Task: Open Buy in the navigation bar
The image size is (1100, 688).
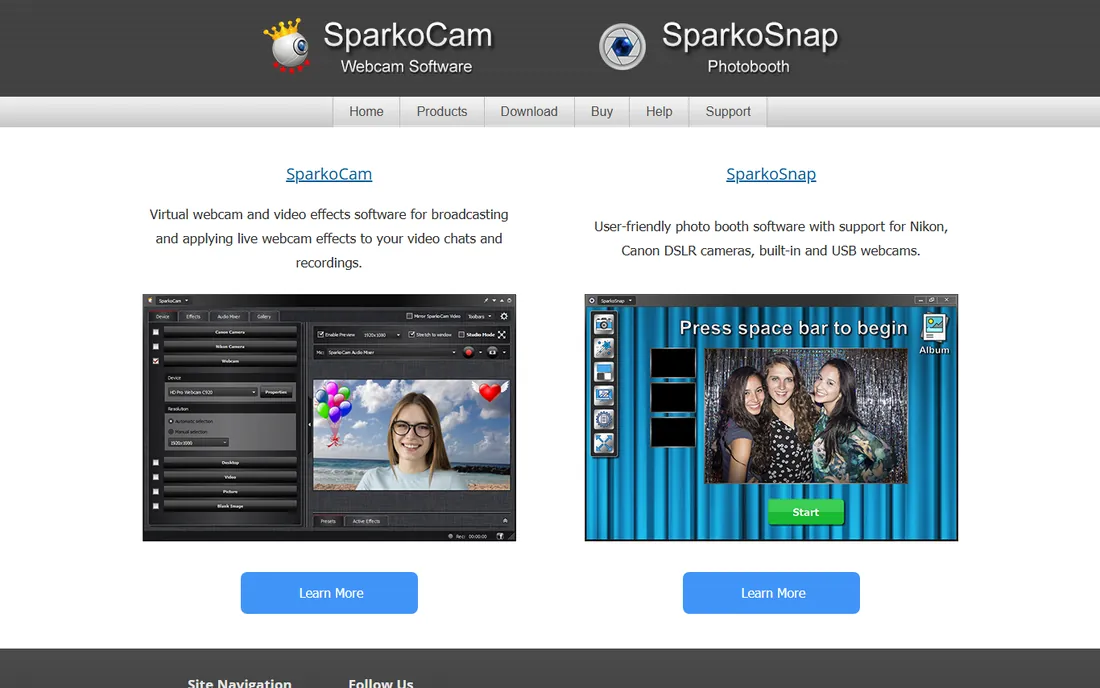Action: (602, 112)
